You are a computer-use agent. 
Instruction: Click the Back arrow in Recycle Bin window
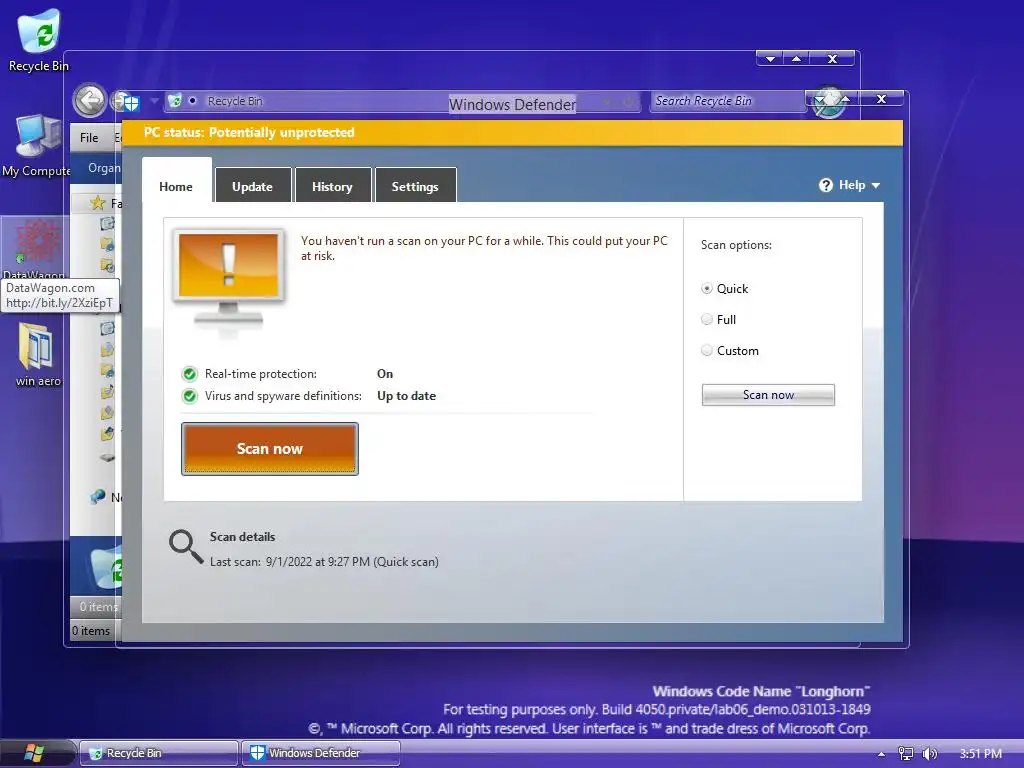(89, 101)
